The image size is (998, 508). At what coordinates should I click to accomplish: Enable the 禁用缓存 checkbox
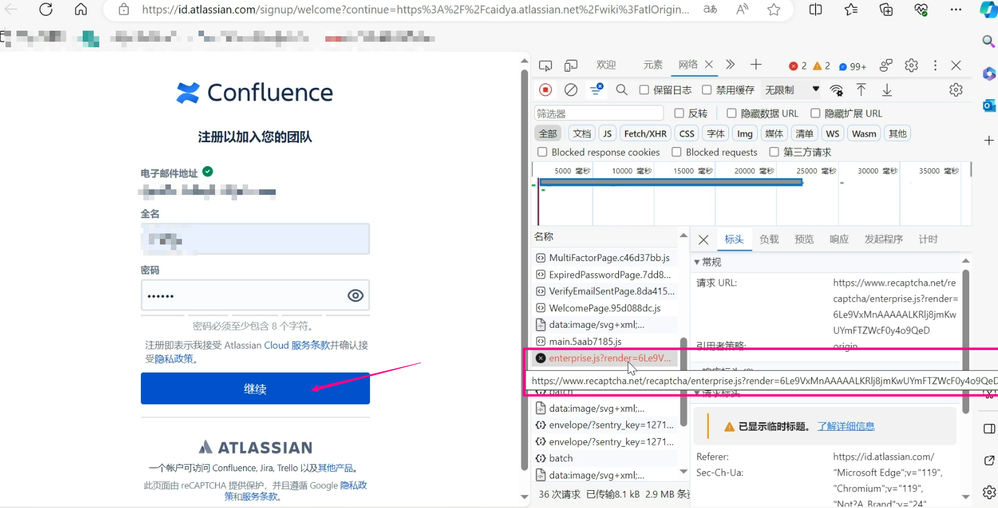pos(706,90)
